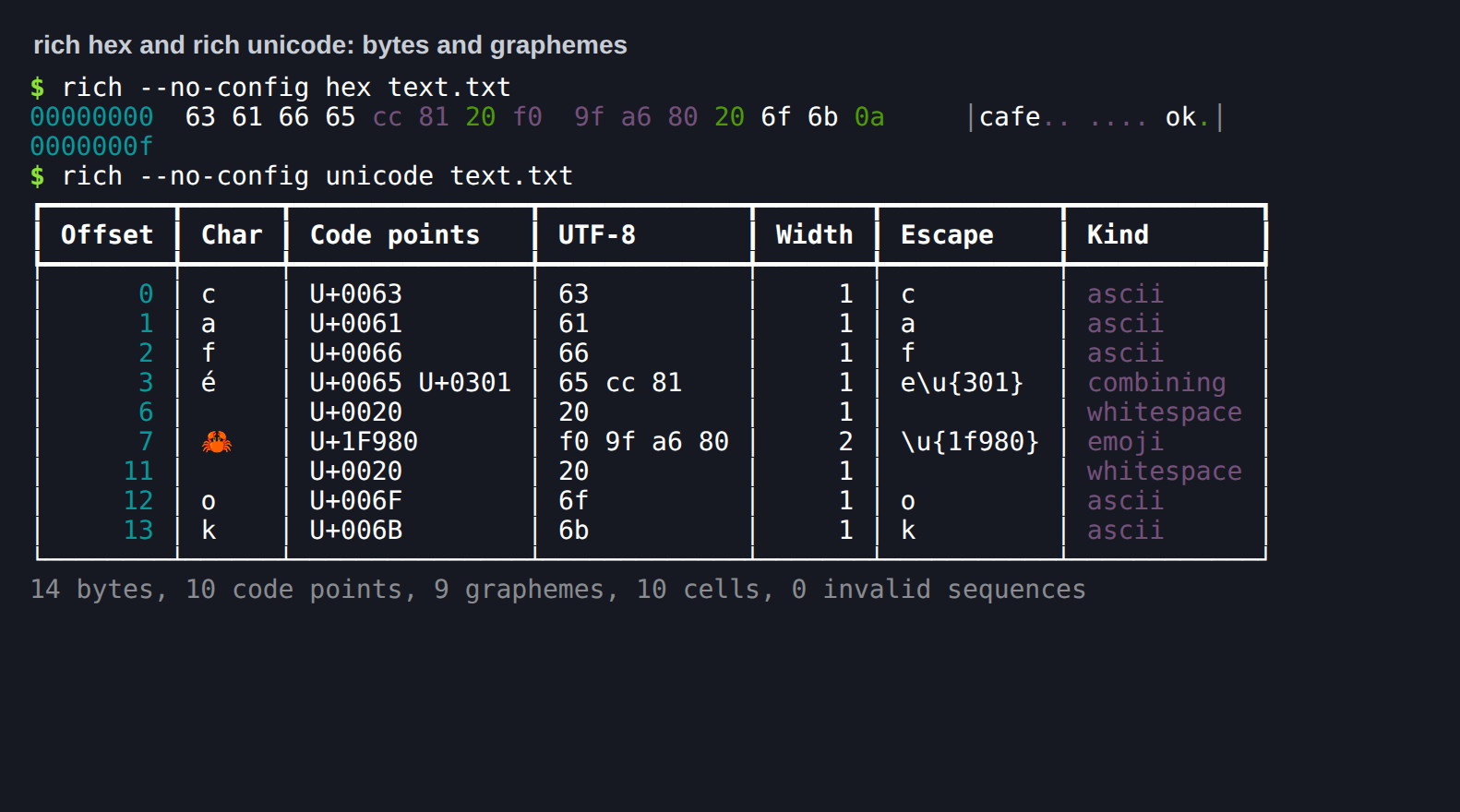Viewport: 1460px width, 812px height.
Task: Click the UTF-8 bytes 'f0 9f a6 80'
Action: point(643,442)
